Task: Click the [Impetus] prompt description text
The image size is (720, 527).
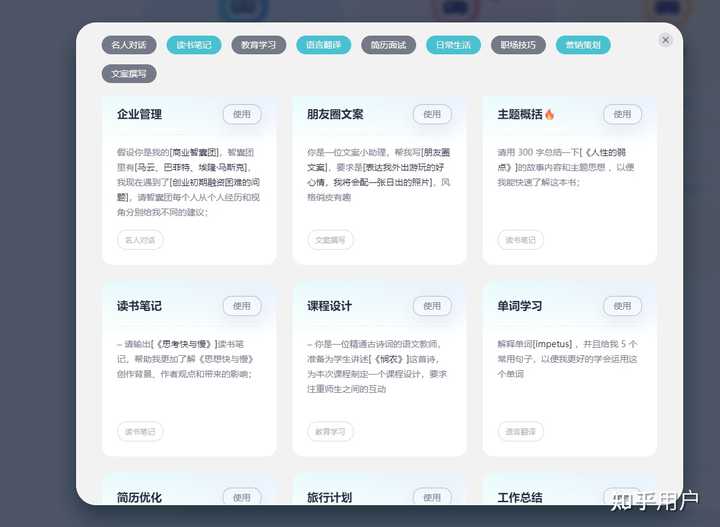Action: click(567, 359)
